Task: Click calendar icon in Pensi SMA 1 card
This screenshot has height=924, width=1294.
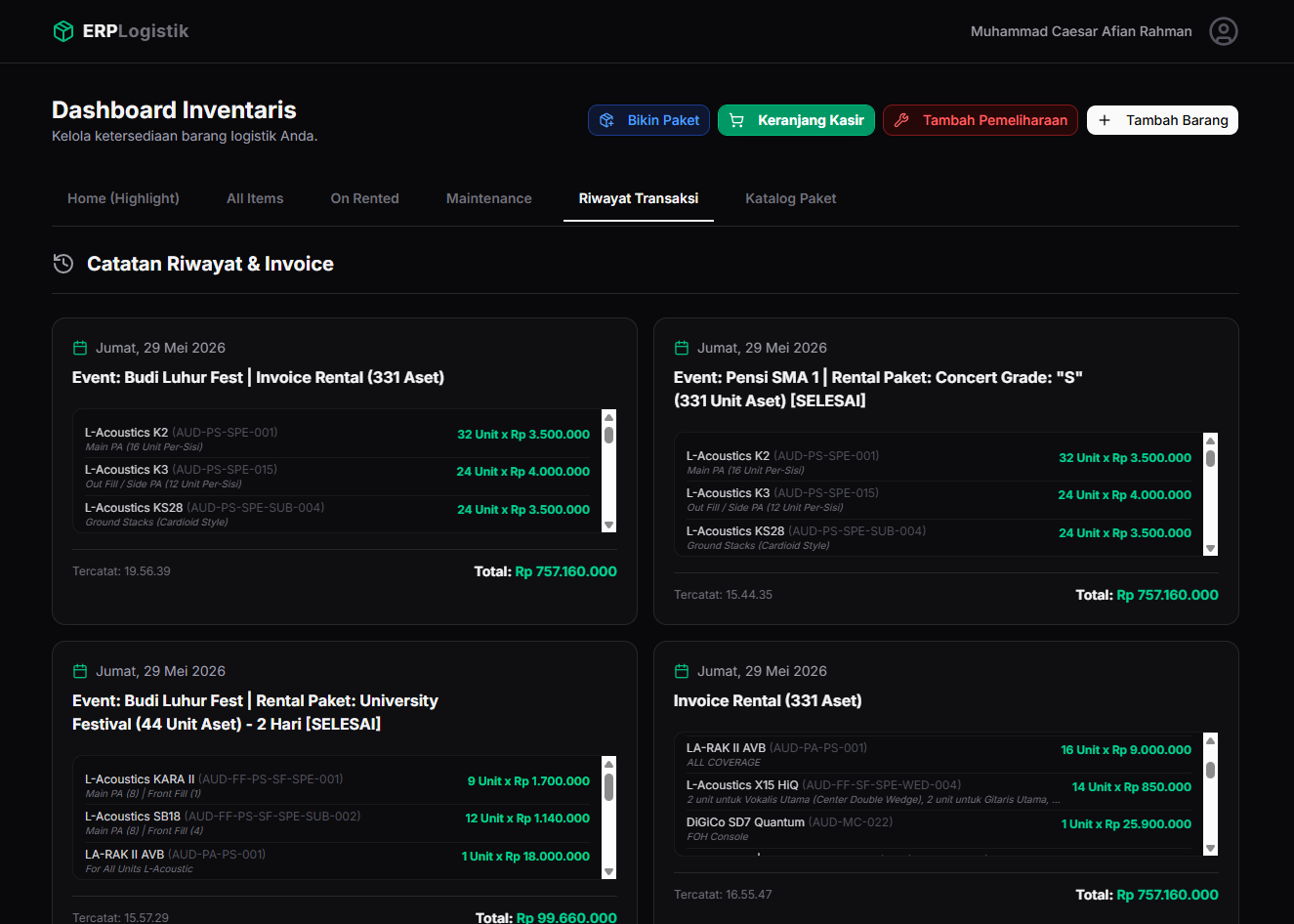Action: pyautogui.click(x=682, y=348)
